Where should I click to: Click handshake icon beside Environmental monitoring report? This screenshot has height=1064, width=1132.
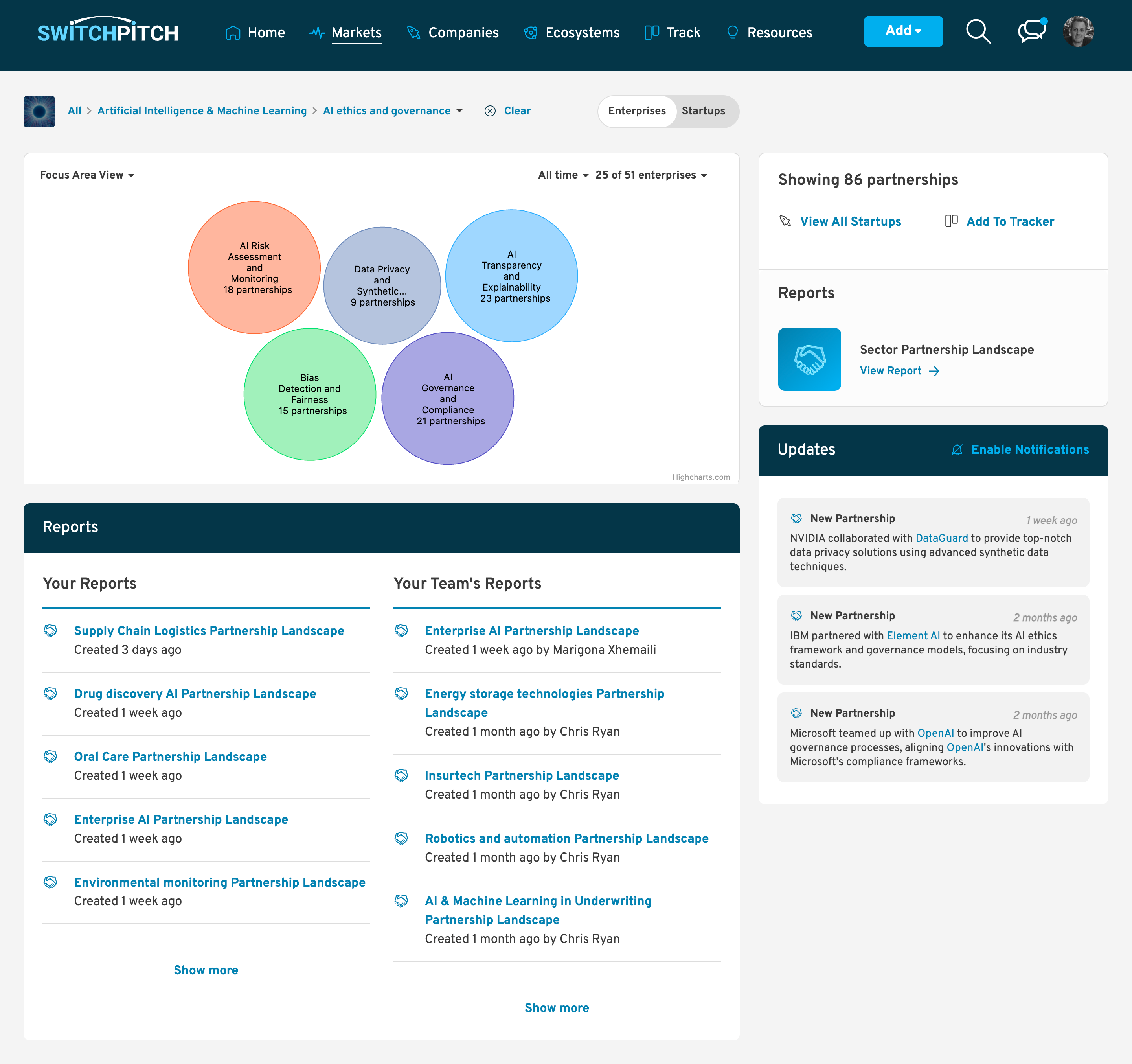pyautogui.click(x=51, y=882)
